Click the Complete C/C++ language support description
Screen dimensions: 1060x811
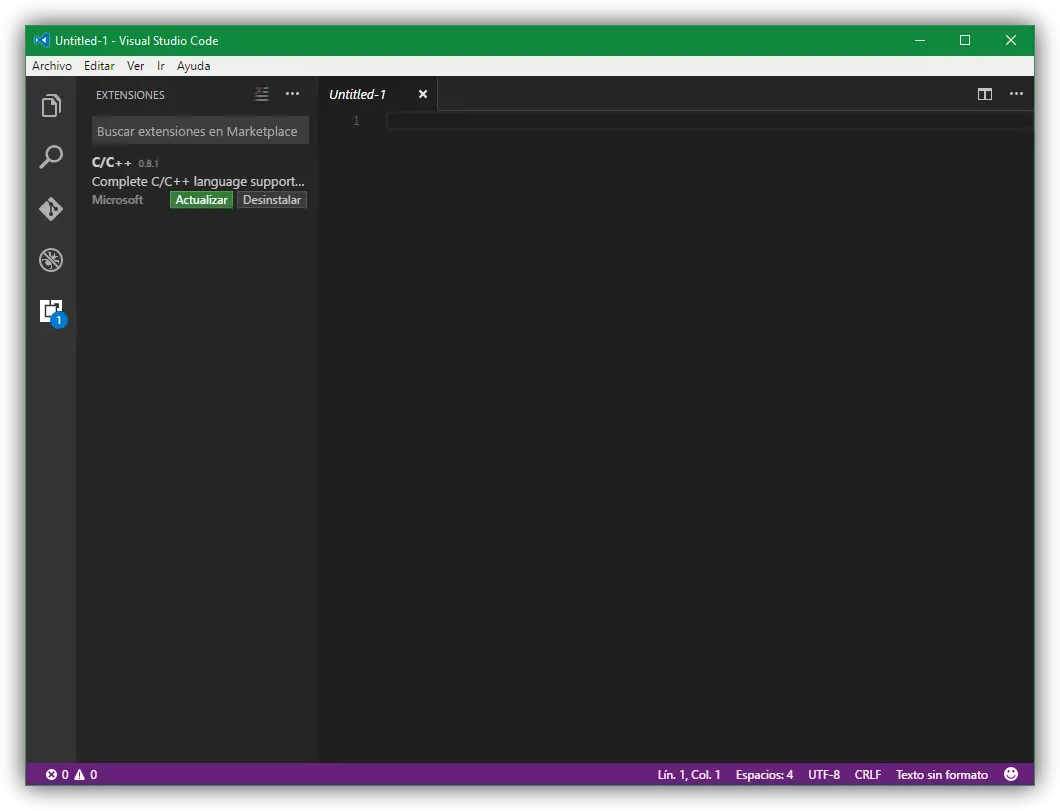[x=198, y=181]
